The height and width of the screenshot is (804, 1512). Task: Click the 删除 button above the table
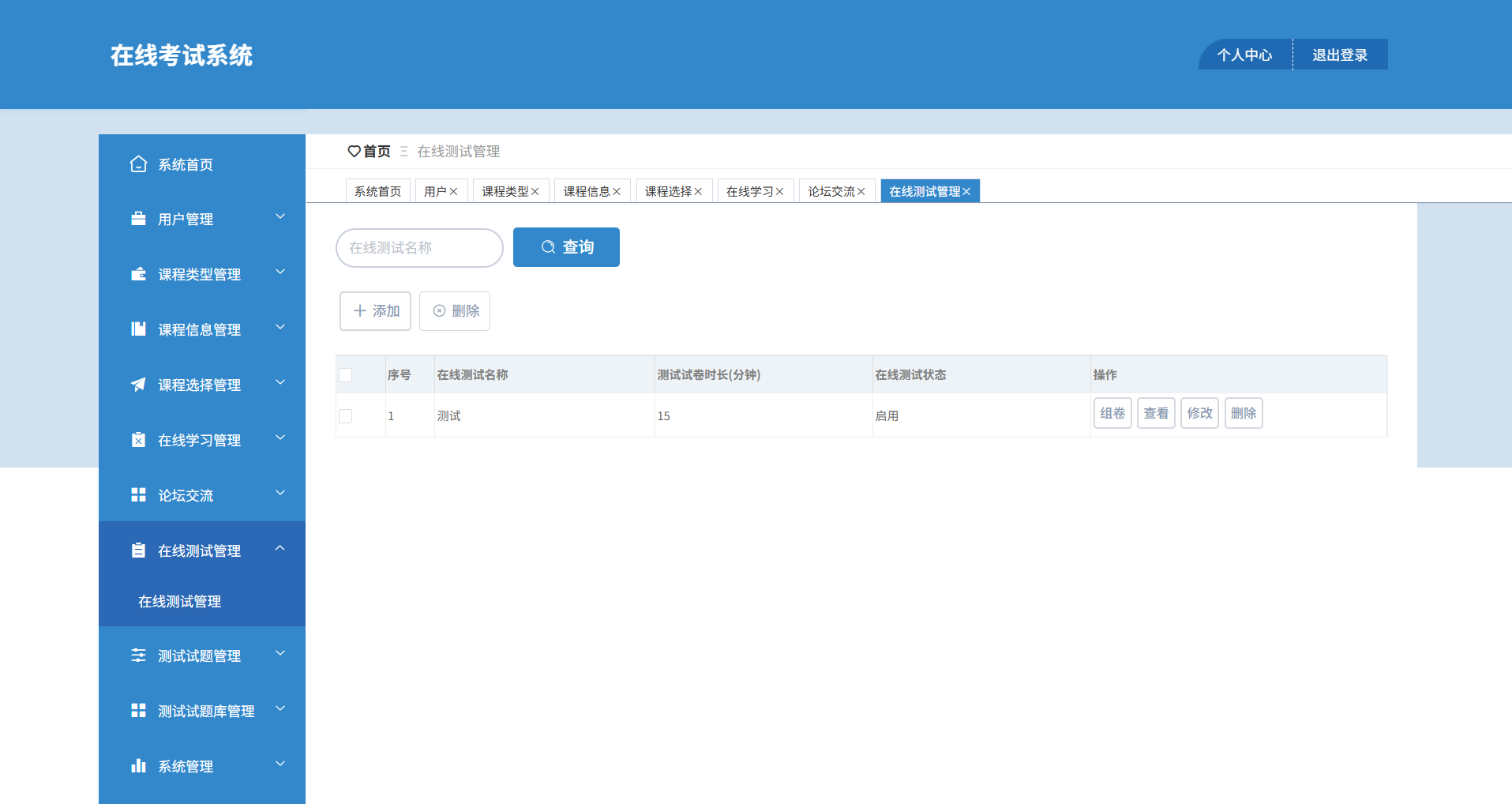(455, 311)
